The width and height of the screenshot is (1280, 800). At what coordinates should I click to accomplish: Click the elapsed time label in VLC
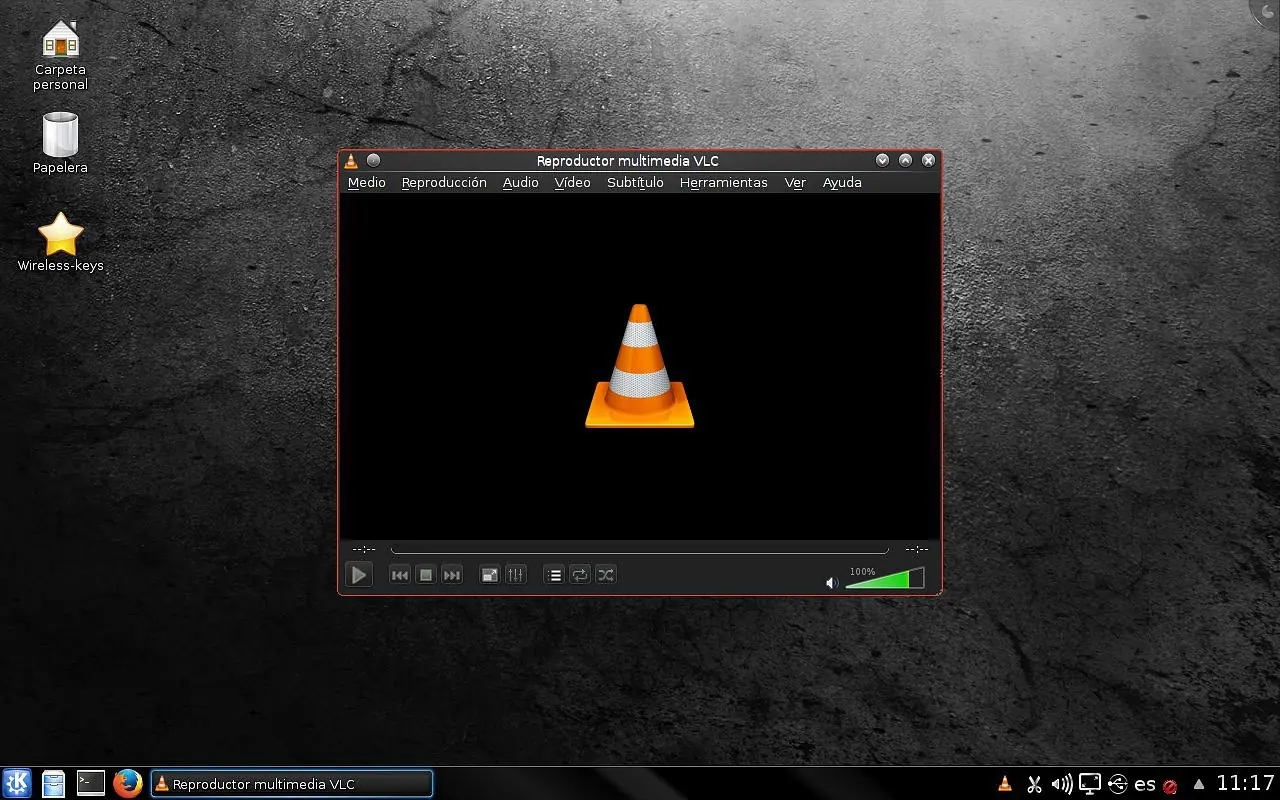[364, 549]
